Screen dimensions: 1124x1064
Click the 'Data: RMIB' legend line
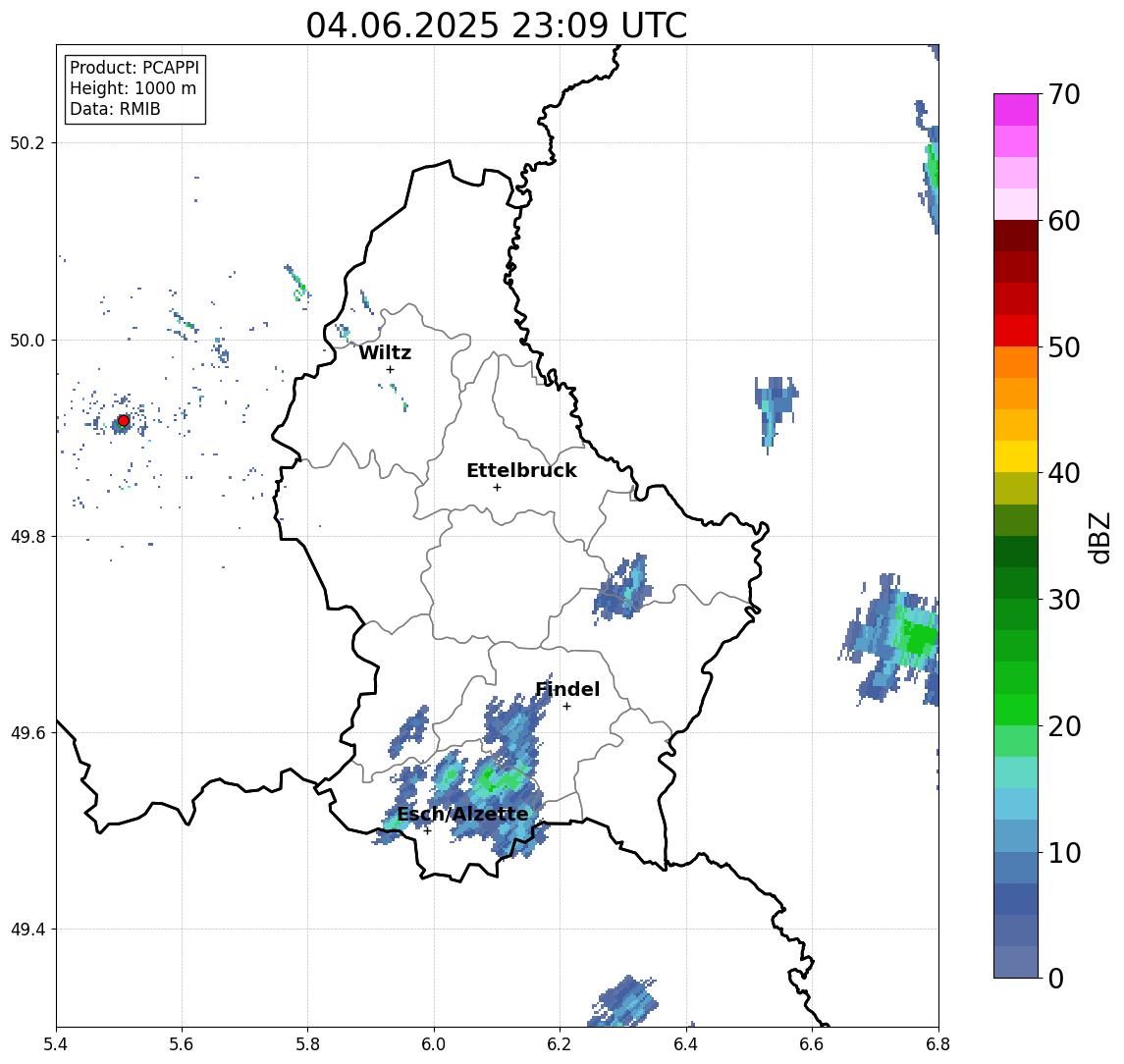click(x=115, y=109)
